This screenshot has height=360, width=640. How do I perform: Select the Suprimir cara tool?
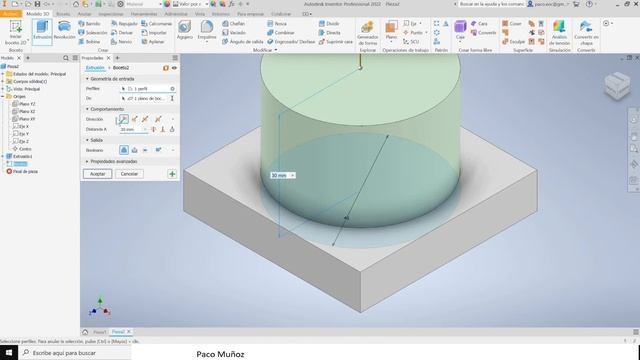click(x=336, y=42)
